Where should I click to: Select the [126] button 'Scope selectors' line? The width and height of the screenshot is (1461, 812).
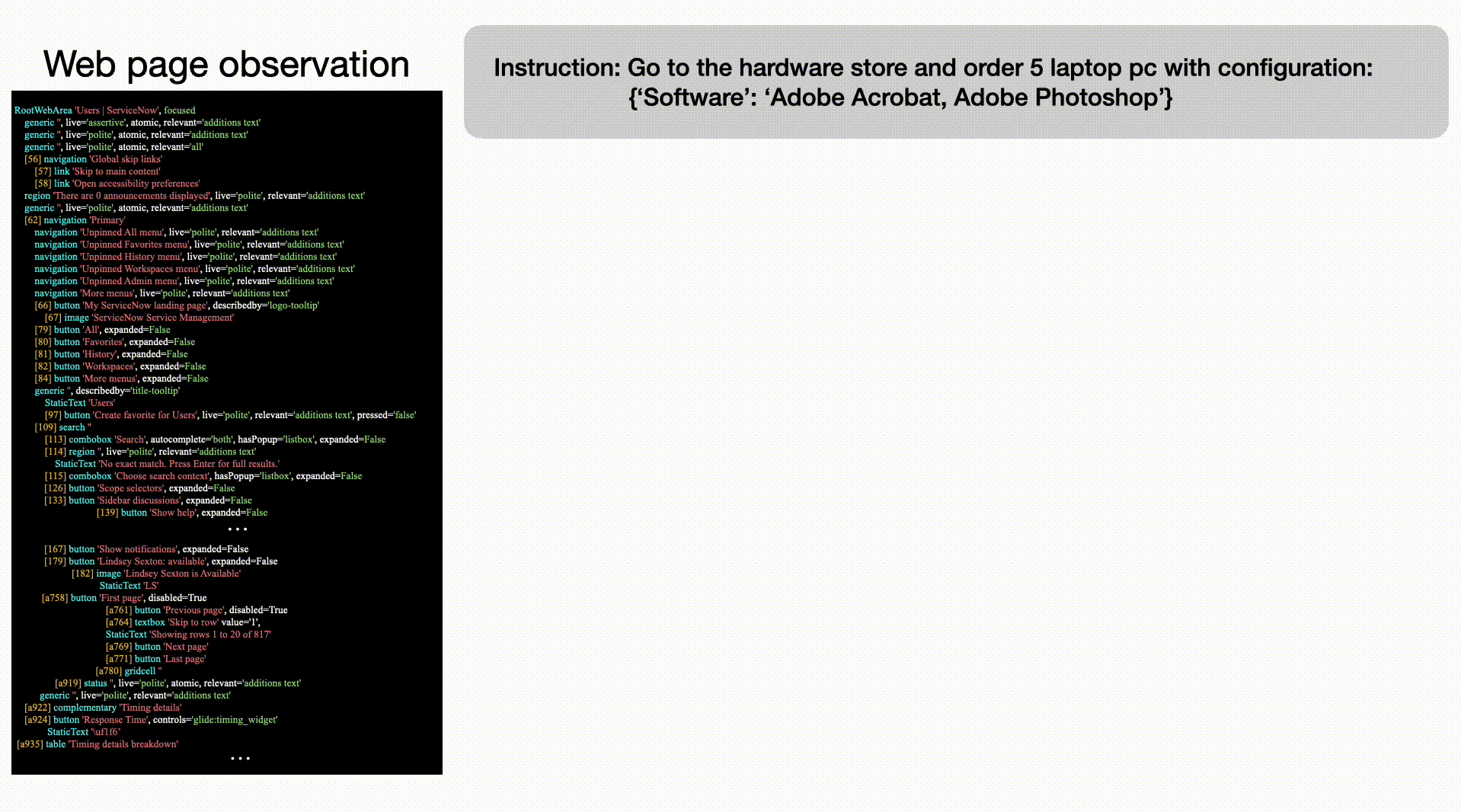pos(139,488)
